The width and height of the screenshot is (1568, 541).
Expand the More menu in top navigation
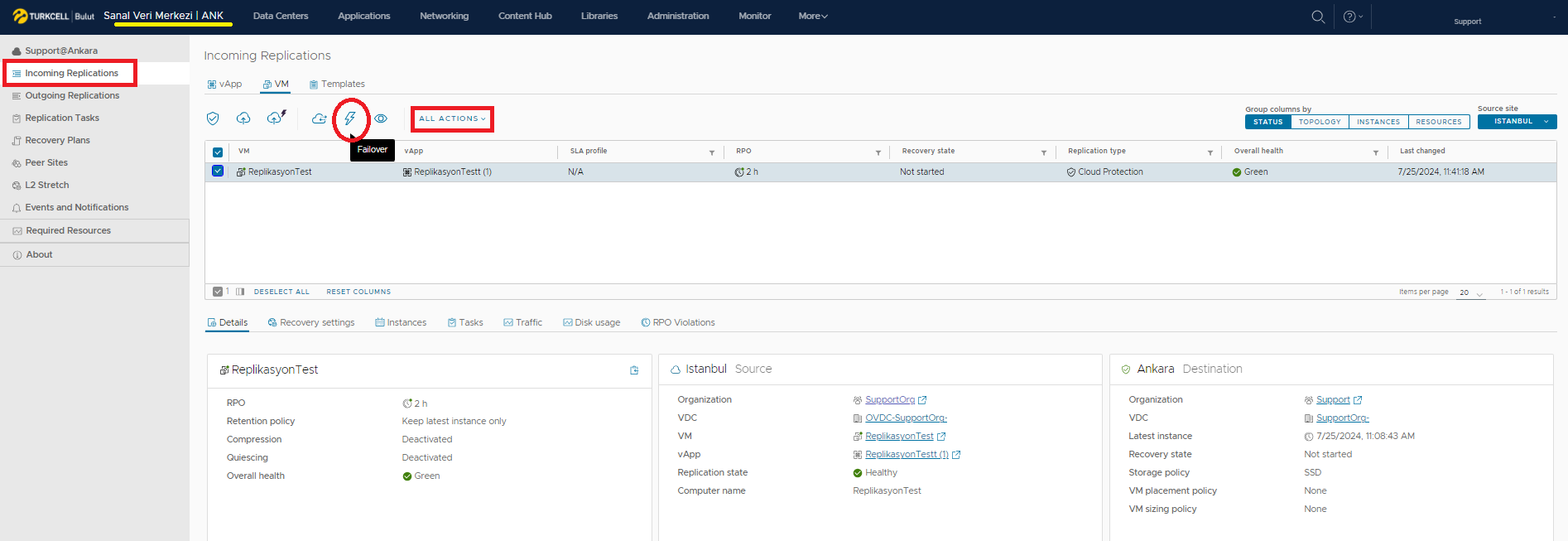pos(813,16)
